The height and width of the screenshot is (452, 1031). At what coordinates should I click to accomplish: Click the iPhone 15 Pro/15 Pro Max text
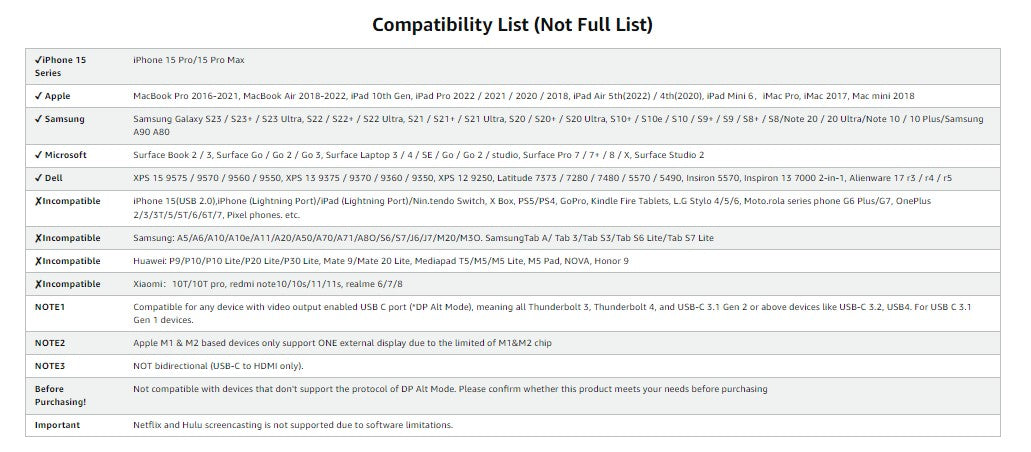(189, 60)
